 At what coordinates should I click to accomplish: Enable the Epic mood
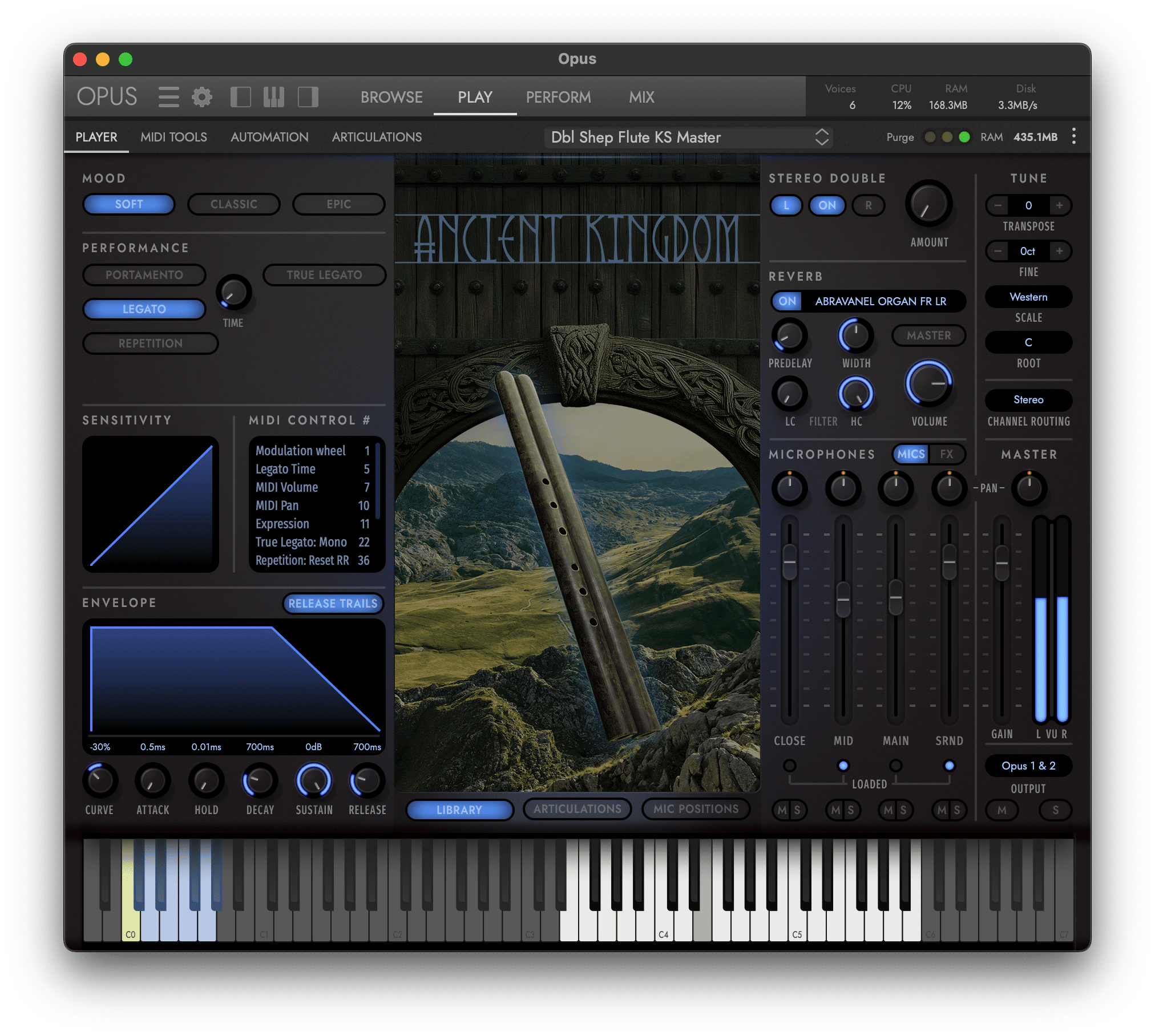pyautogui.click(x=339, y=204)
